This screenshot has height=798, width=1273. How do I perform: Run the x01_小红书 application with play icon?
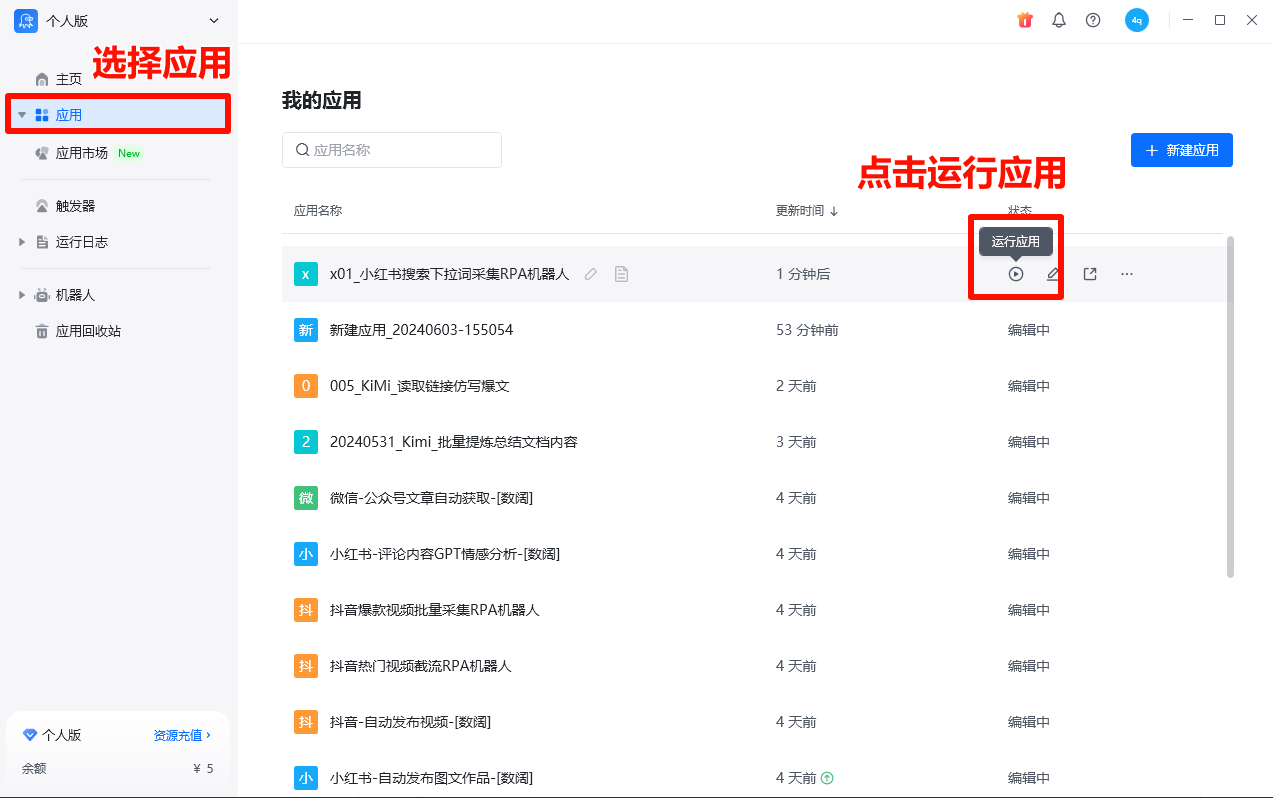tap(1016, 274)
